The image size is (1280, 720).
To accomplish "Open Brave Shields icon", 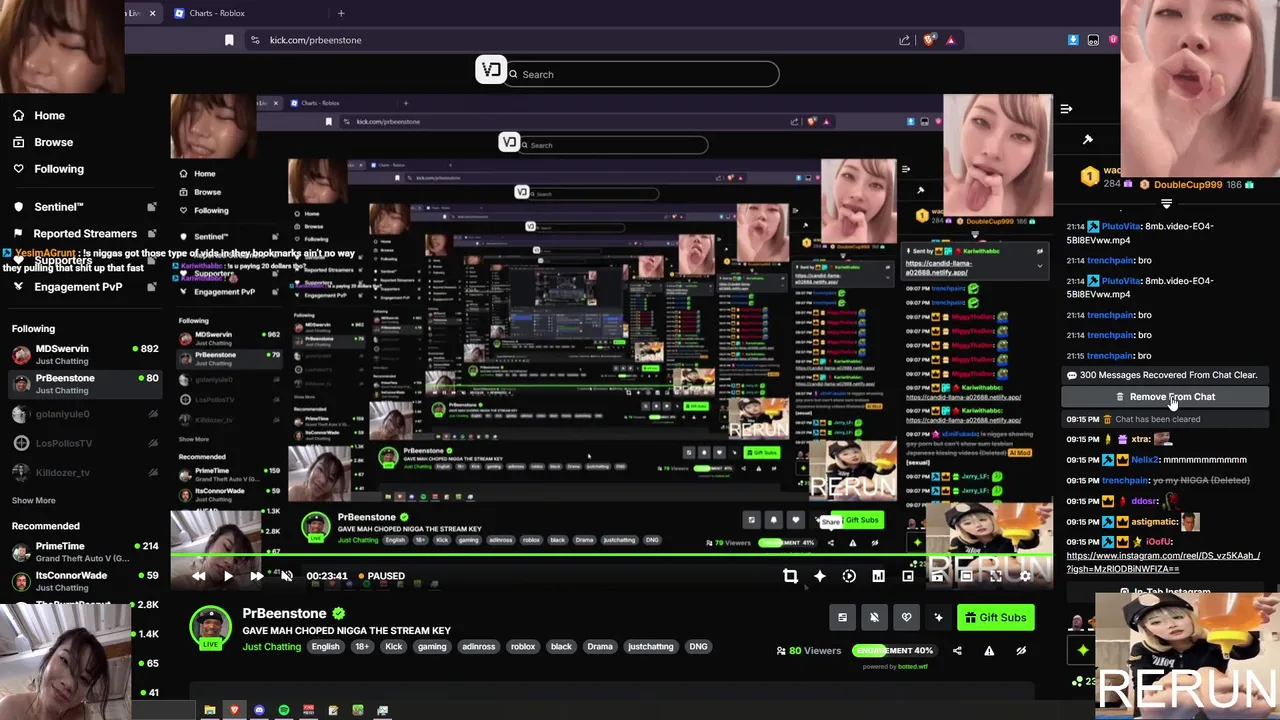I will pyautogui.click(x=929, y=40).
